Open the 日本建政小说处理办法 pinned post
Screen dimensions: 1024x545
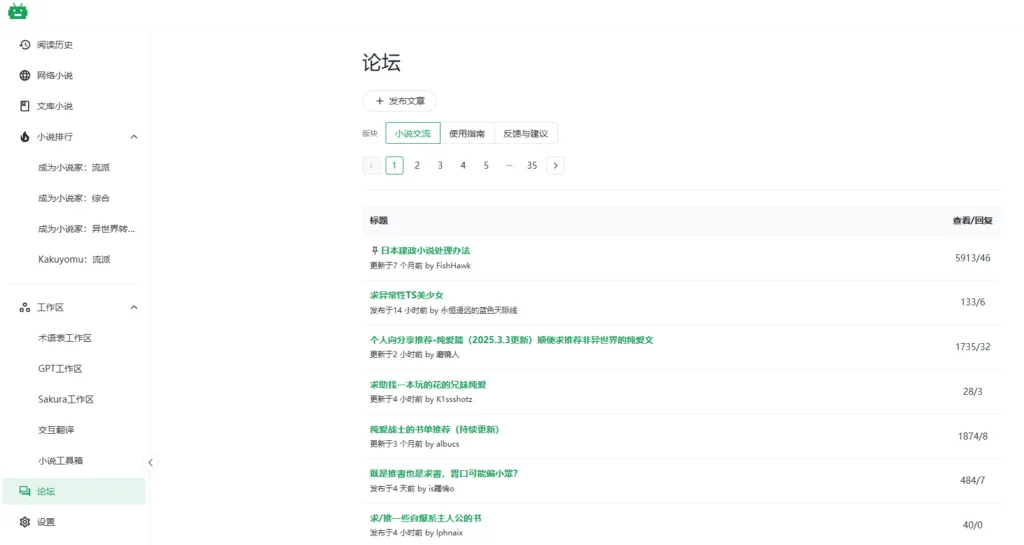click(425, 250)
